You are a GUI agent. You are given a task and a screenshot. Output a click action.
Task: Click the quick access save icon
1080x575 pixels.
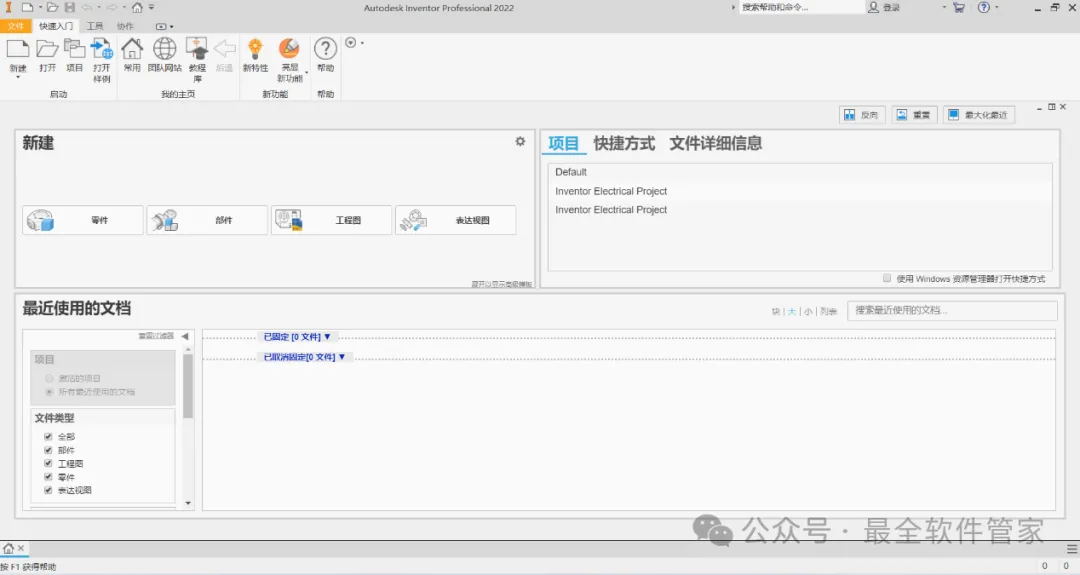70,8
